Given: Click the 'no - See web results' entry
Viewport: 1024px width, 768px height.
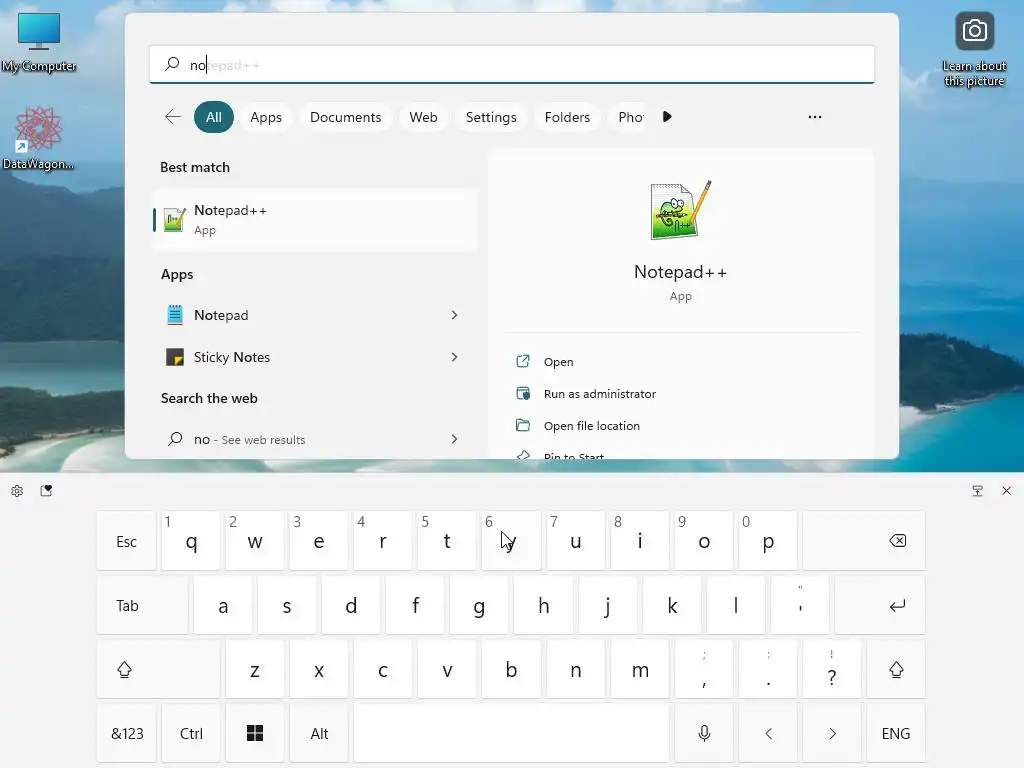Looking at the screenshot, I should (x=315, y=439).
